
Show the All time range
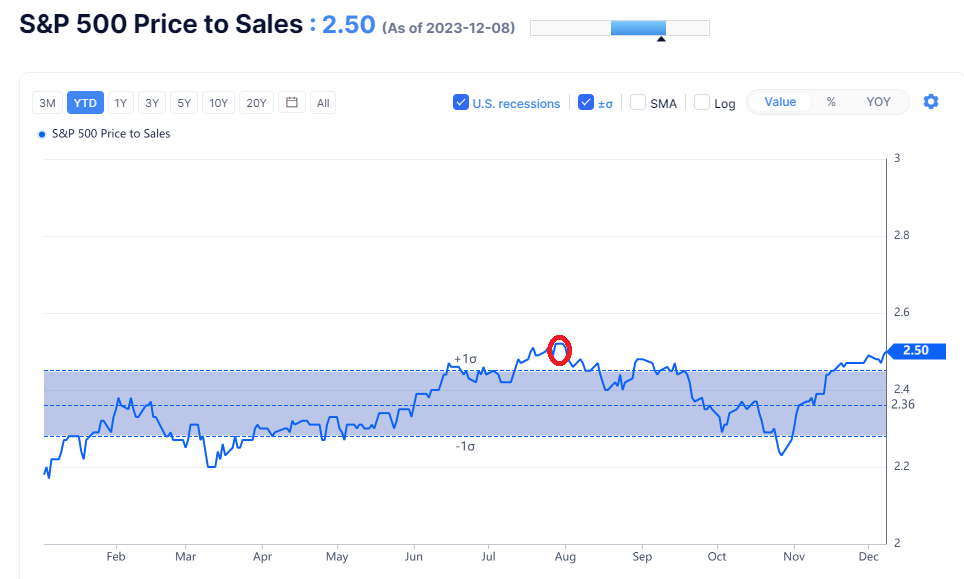coord(323,102)
